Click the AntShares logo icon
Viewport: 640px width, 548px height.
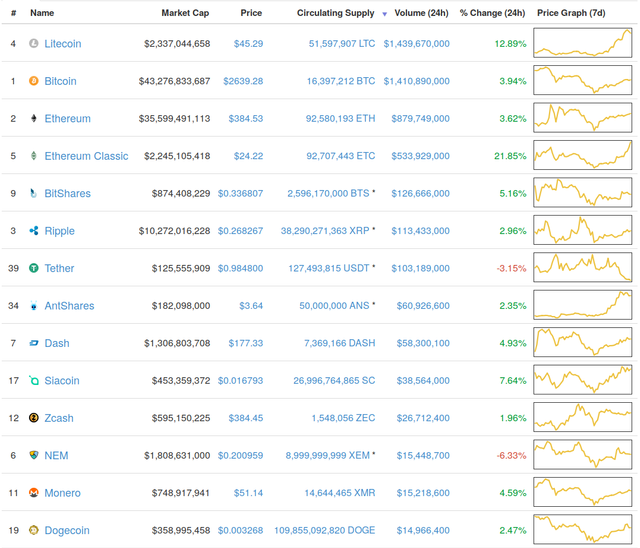34,305
